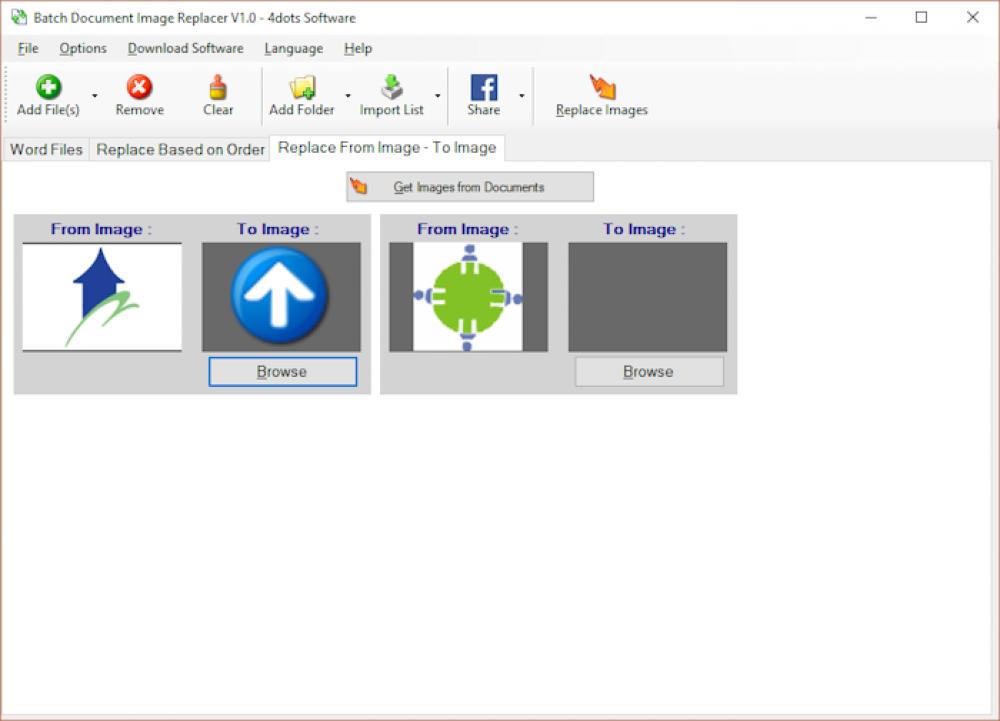The height and width of the screenshot is (721, 1000).
Task: Share via the Facebook icon
Action: pyautogui.click(x=486, y=88)
